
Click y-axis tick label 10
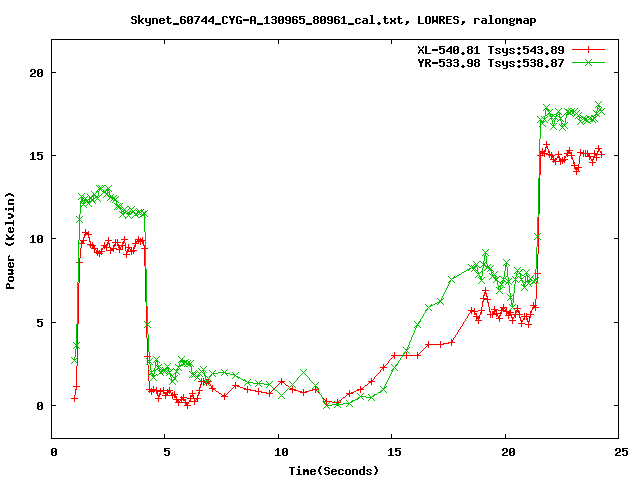click(36, 239)
